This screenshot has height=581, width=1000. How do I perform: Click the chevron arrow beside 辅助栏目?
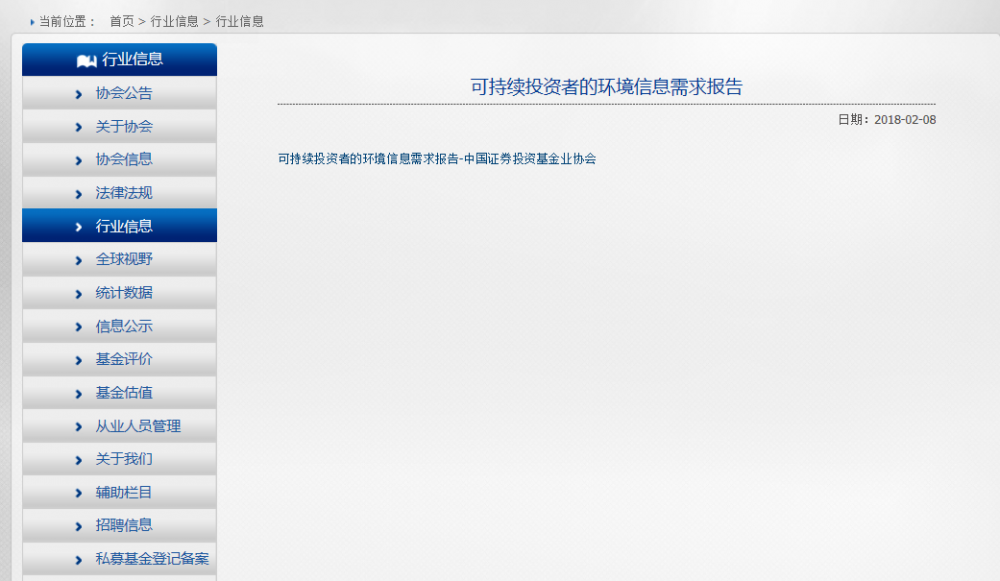[78, 493]
